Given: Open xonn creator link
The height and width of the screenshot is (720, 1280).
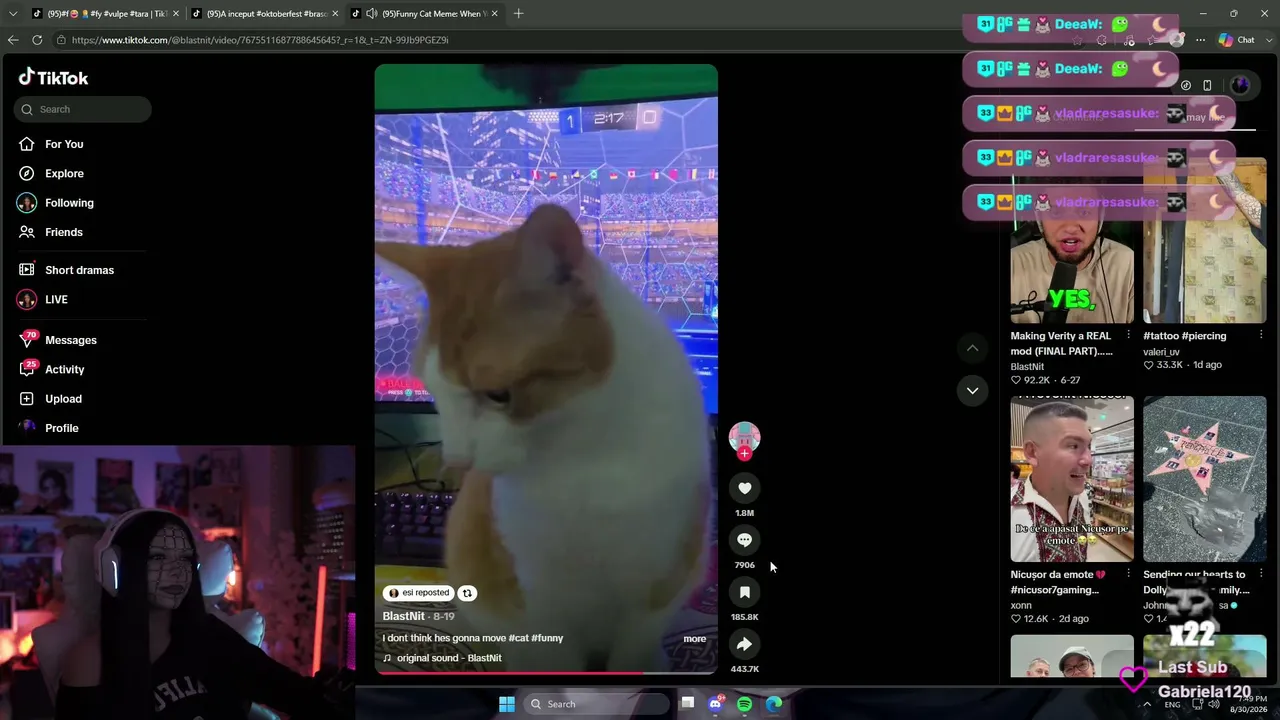Looking at the screenshot, I should [1021, 605].
